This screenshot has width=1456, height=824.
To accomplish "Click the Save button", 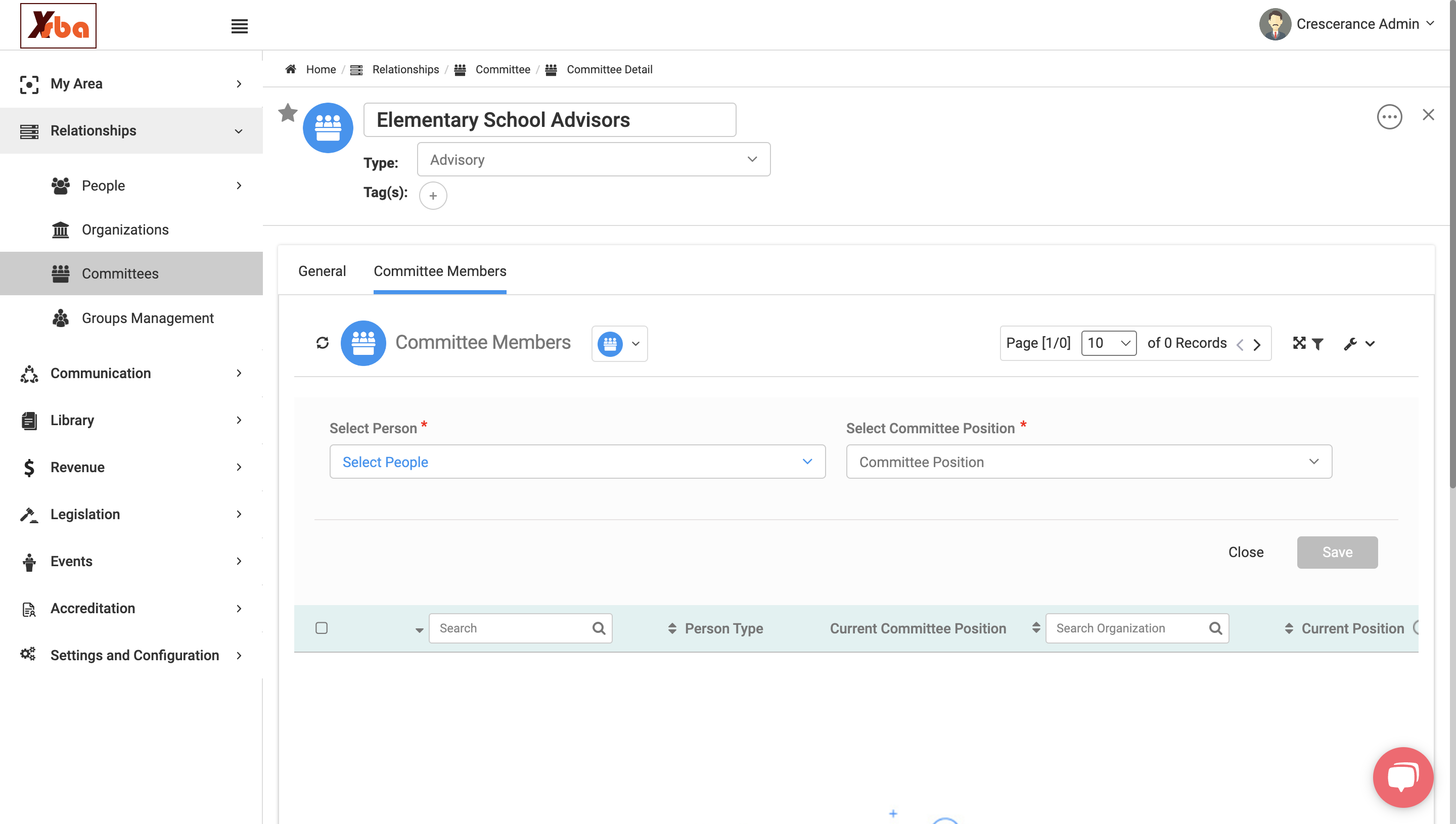I will pos(1337,552).
